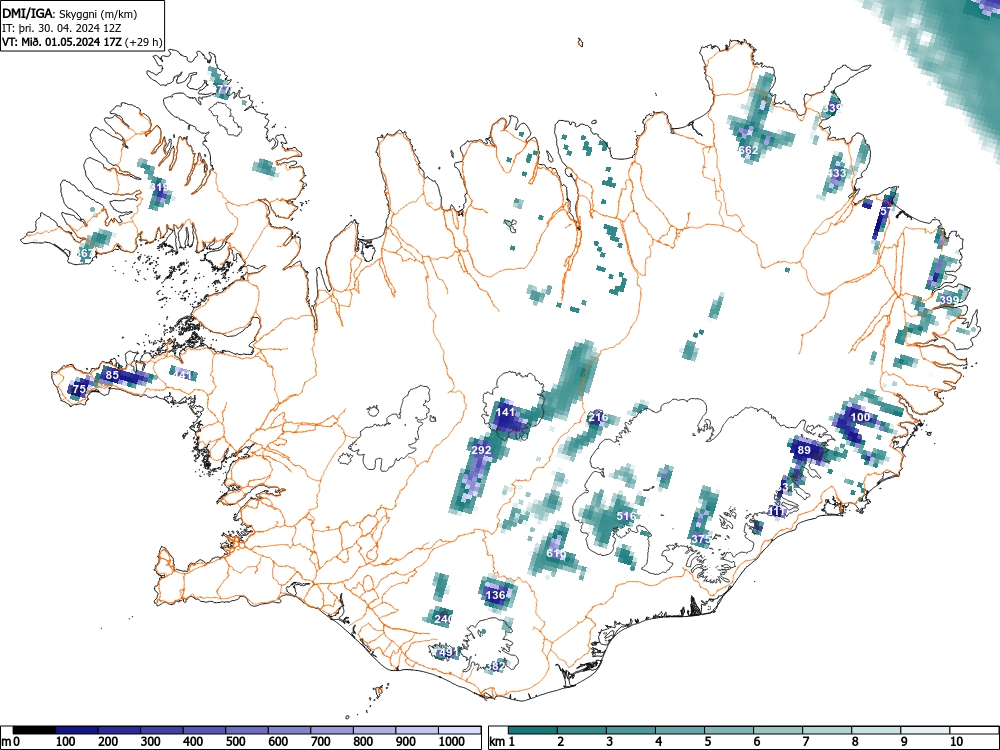Screen dimensions: 1000x750
Task: Click the '75' visibility label on the map
Action: [80, 389]
